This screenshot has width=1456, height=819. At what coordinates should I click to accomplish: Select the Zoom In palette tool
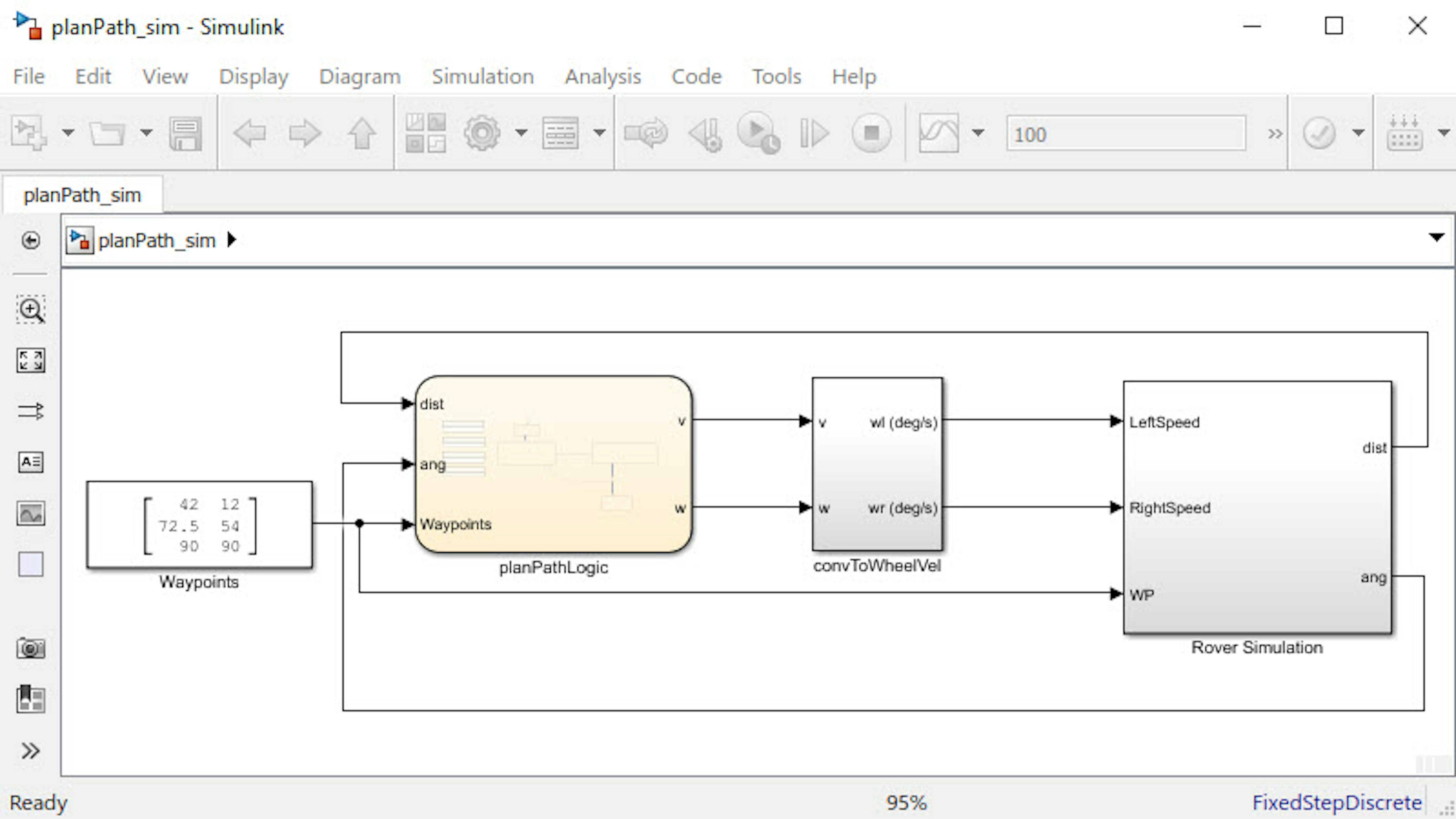31,310
